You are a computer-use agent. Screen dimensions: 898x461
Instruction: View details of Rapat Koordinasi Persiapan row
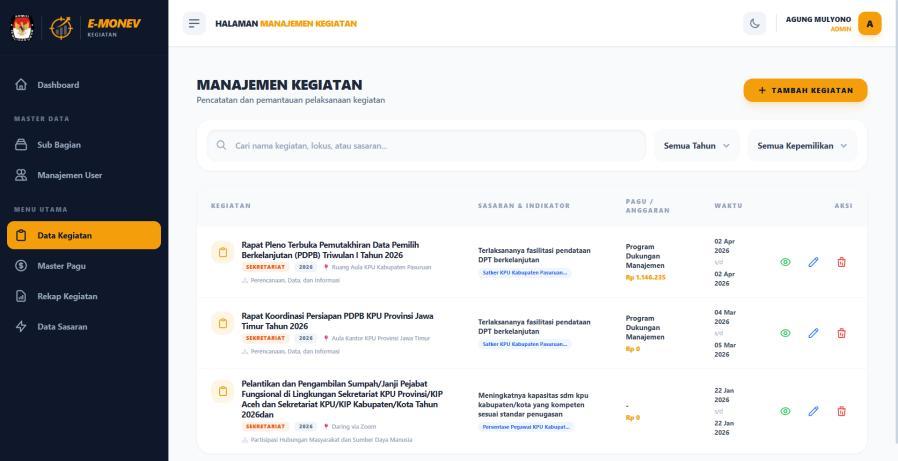pos(785,333)
